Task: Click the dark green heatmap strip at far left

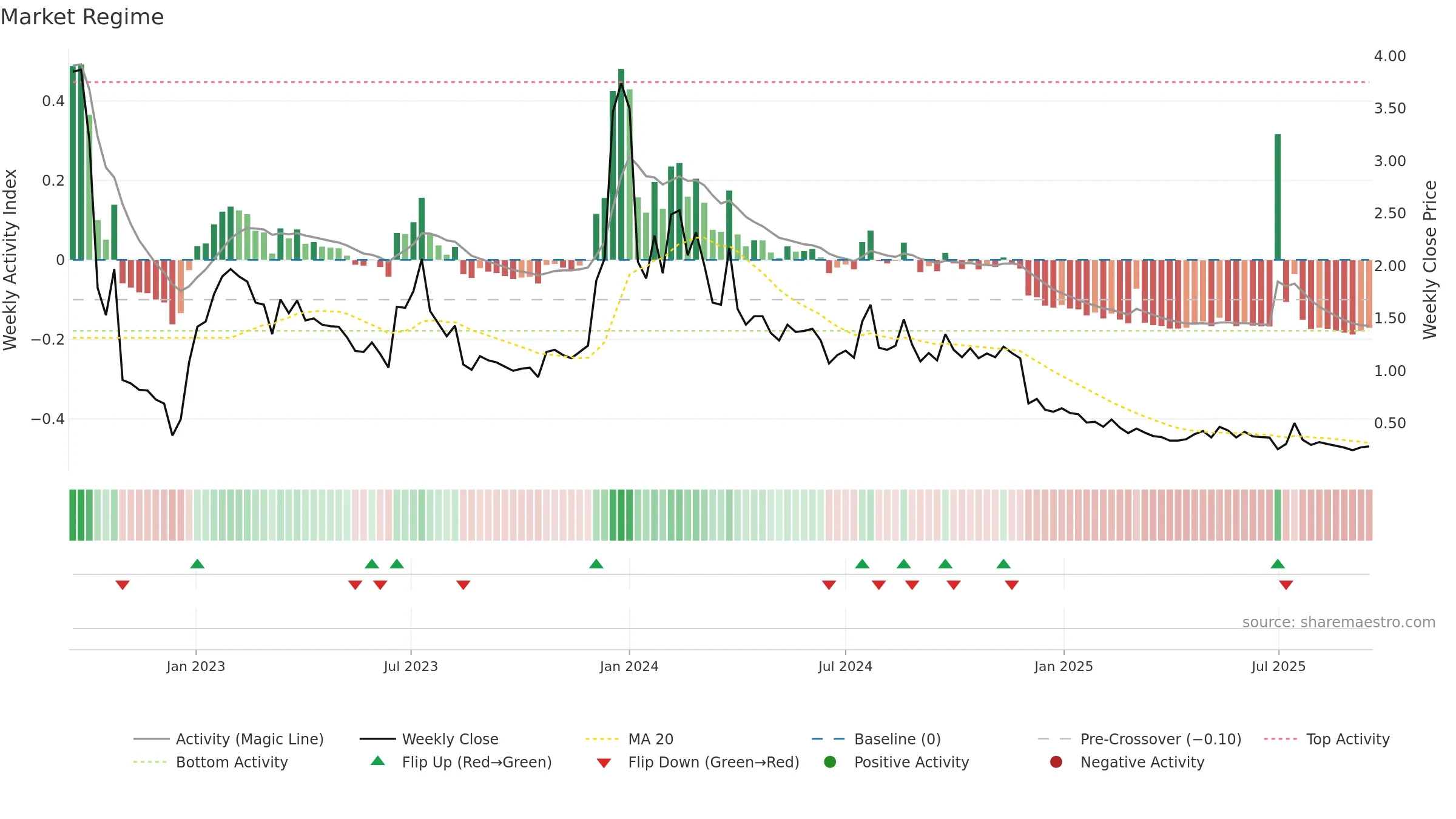Action: (x=77, y=515)
